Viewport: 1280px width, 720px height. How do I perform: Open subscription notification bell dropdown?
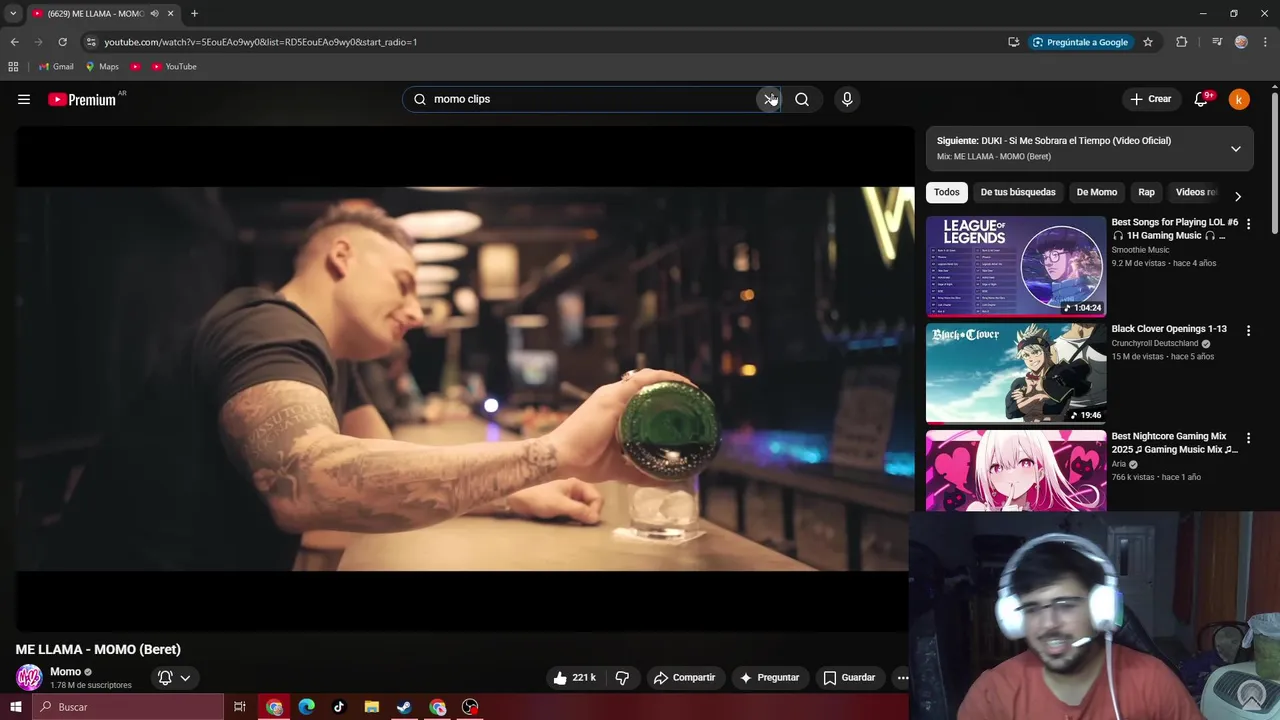[x=174, y=677]
